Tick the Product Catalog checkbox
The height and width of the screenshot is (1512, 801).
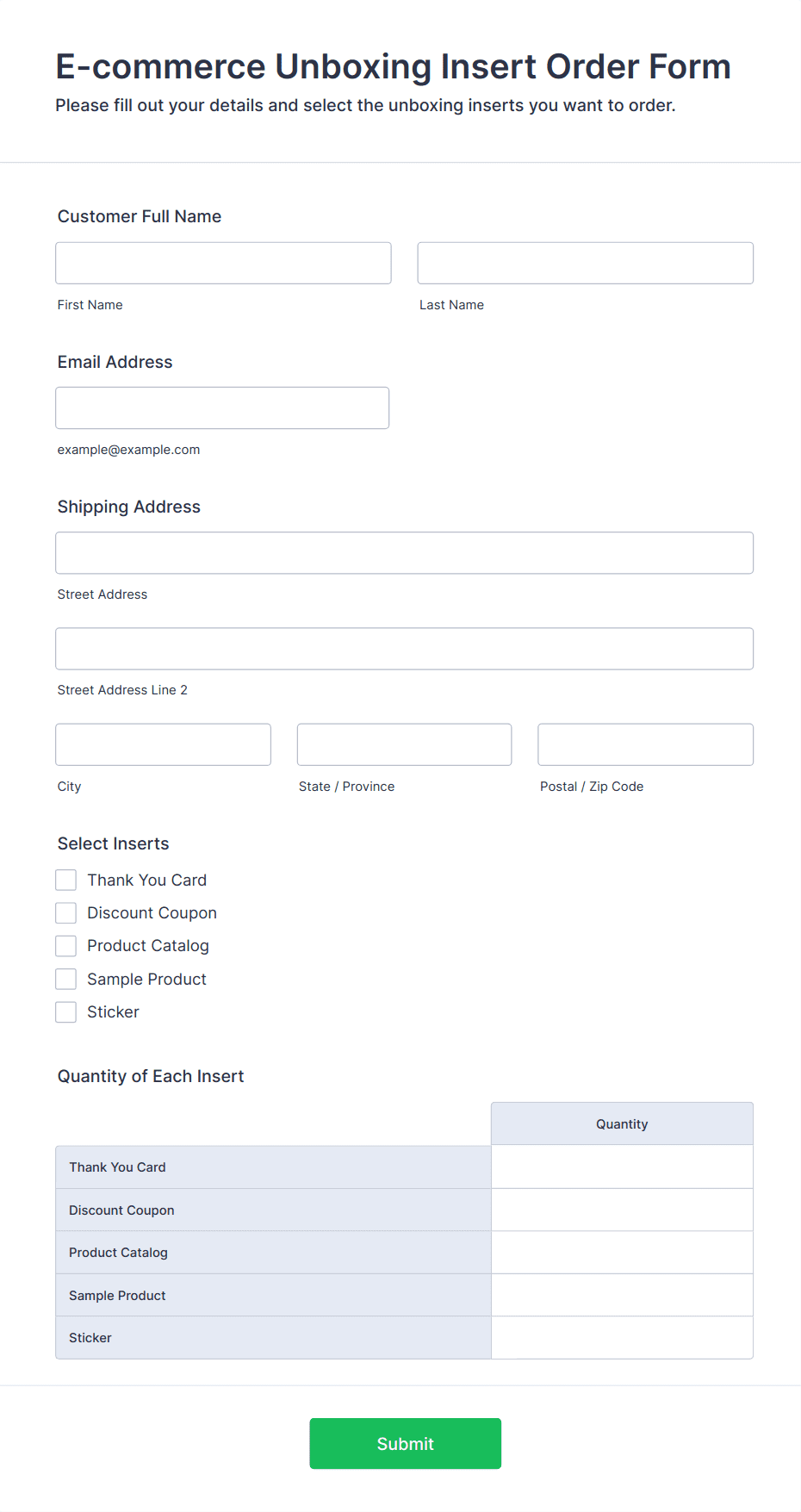pos(66,946)
